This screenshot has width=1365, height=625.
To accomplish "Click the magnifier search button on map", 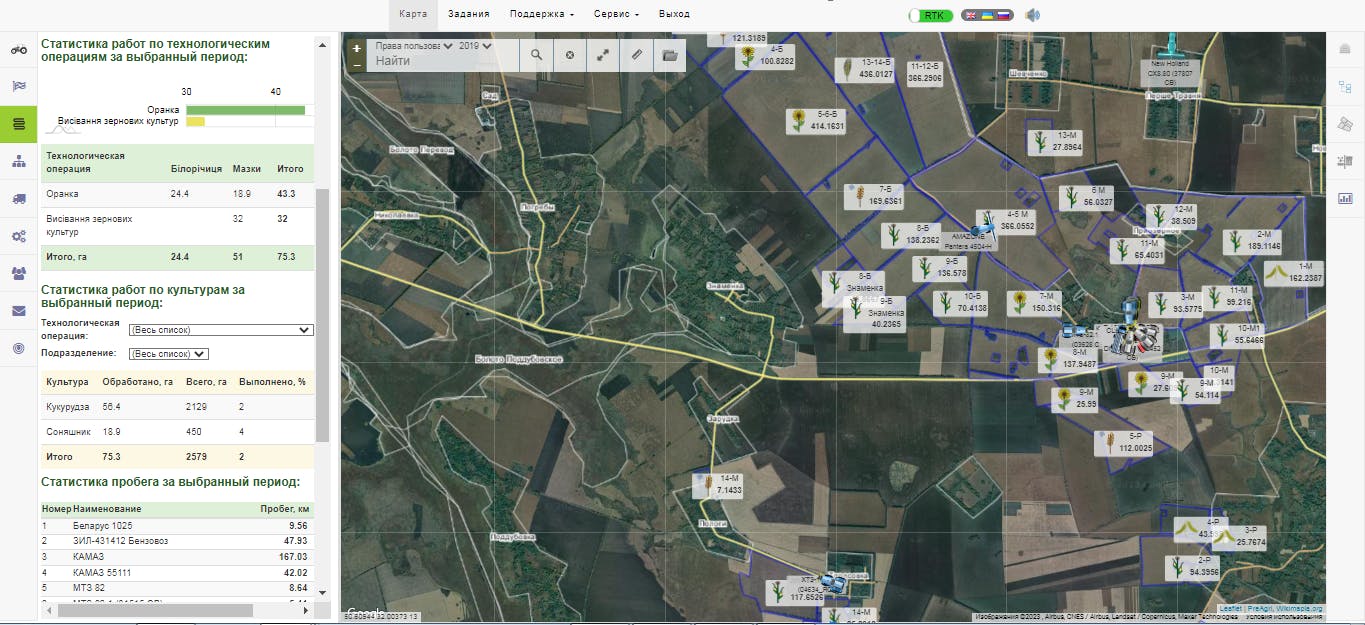I will point(536,55).
